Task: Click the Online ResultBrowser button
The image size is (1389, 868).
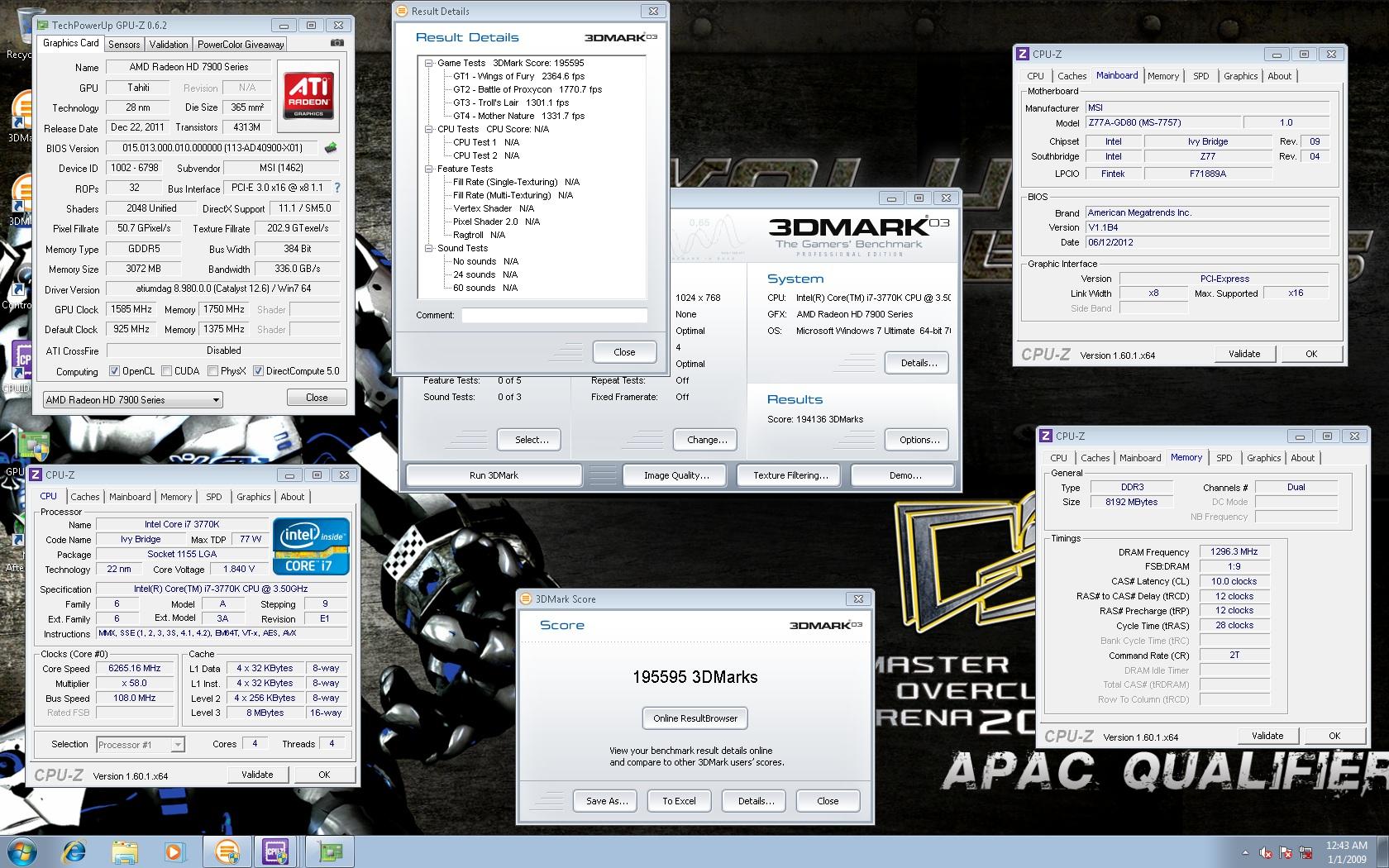Action: [695, 718]
